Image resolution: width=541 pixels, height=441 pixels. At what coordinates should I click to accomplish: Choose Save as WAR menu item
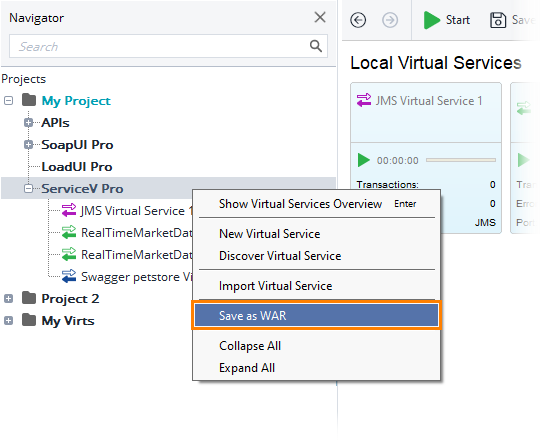(316, 316)
